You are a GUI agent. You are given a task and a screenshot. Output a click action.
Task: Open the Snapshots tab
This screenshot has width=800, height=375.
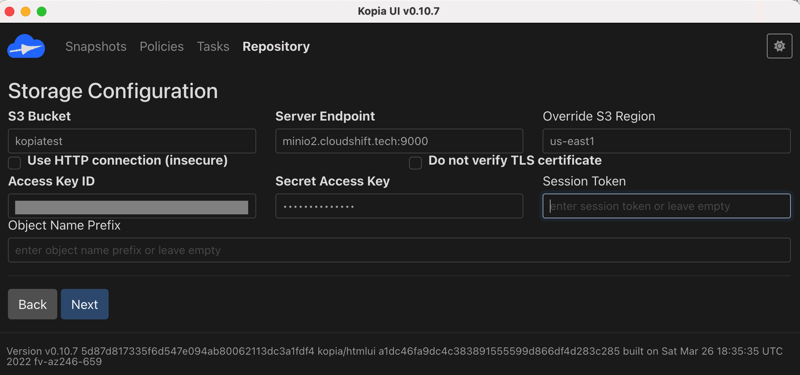(x=96, y=46)
